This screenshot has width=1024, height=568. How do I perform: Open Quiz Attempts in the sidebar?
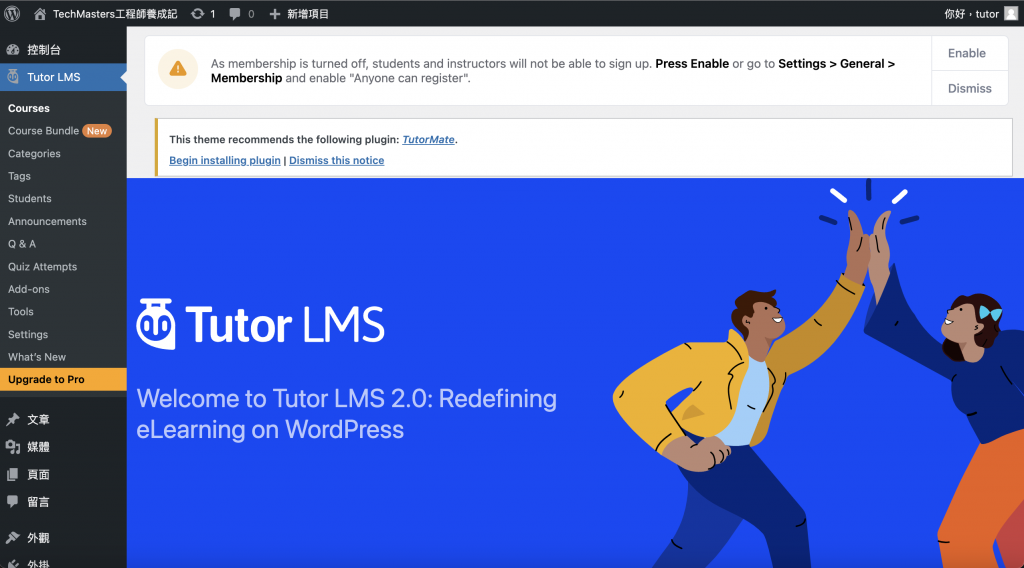pyautogui.click(x=42, y=266)
